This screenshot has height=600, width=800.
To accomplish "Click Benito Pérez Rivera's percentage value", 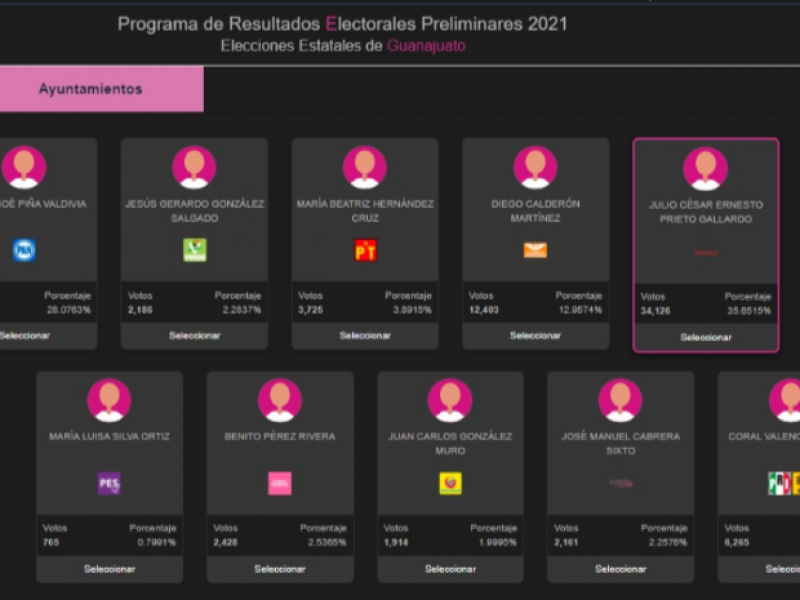I will coord(327,542).
